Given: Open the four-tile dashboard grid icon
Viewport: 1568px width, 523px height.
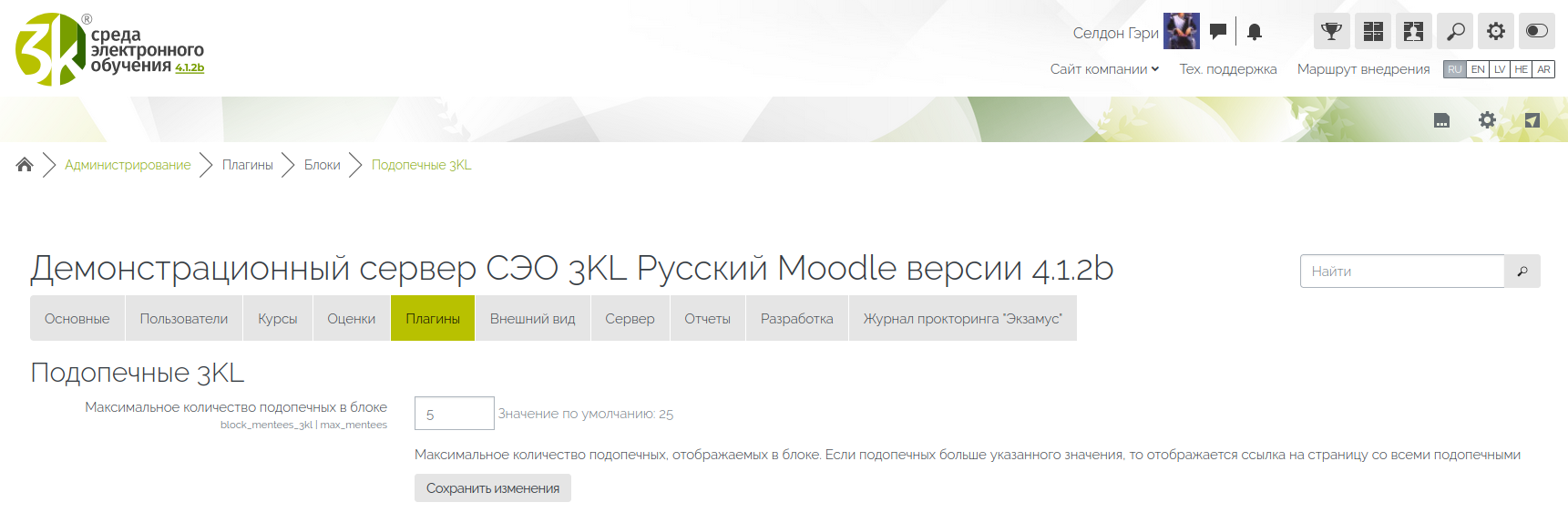Looking at the screenshot, I should click(x=1373, y=32).
